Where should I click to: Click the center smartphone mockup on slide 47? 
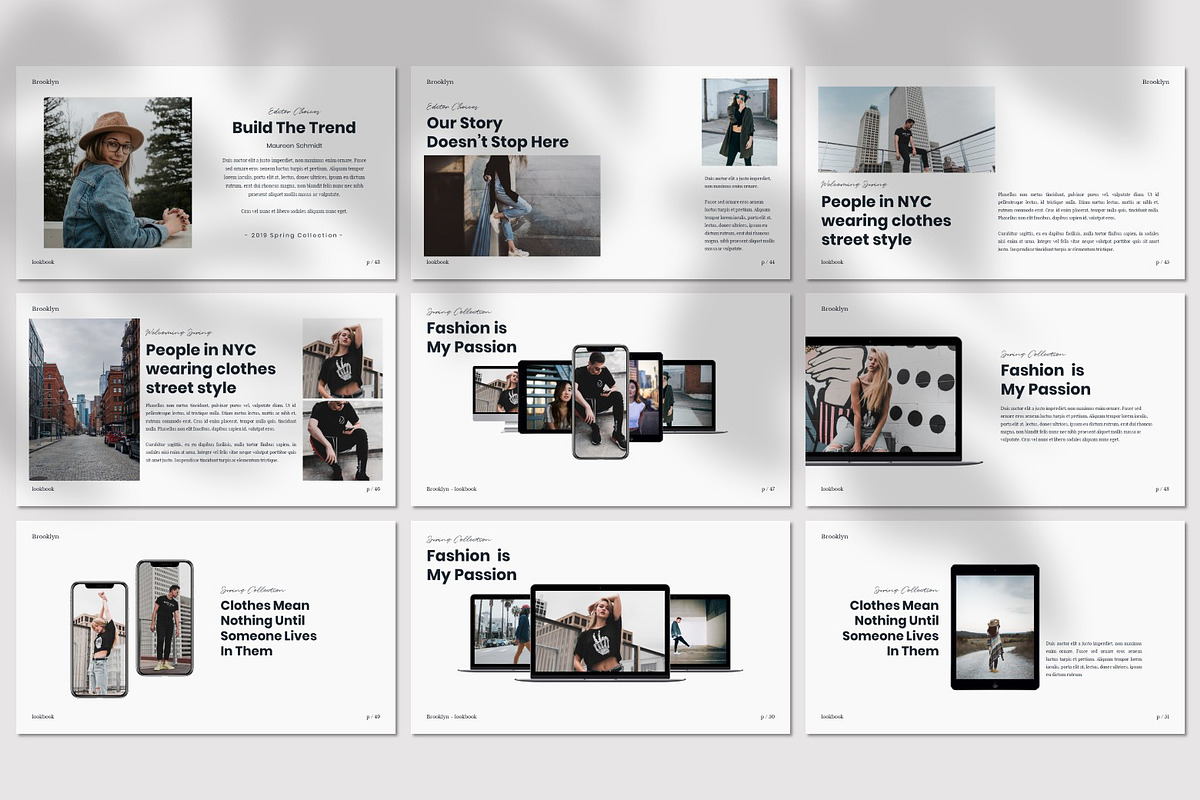point(600,402)
